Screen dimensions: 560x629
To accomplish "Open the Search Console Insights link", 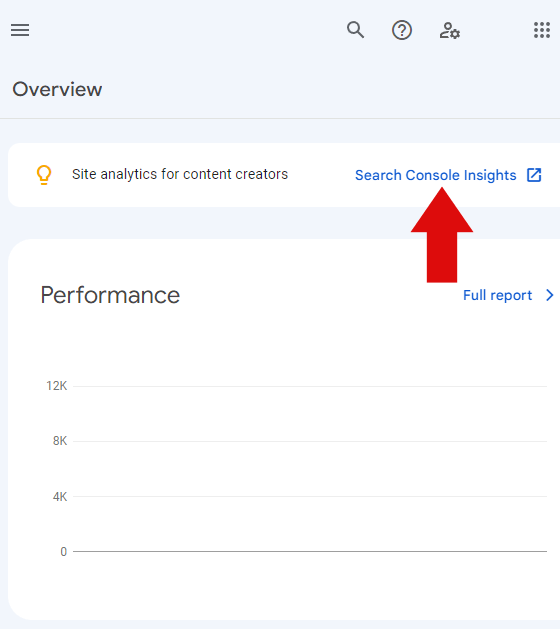I will (x=436, y=175).
